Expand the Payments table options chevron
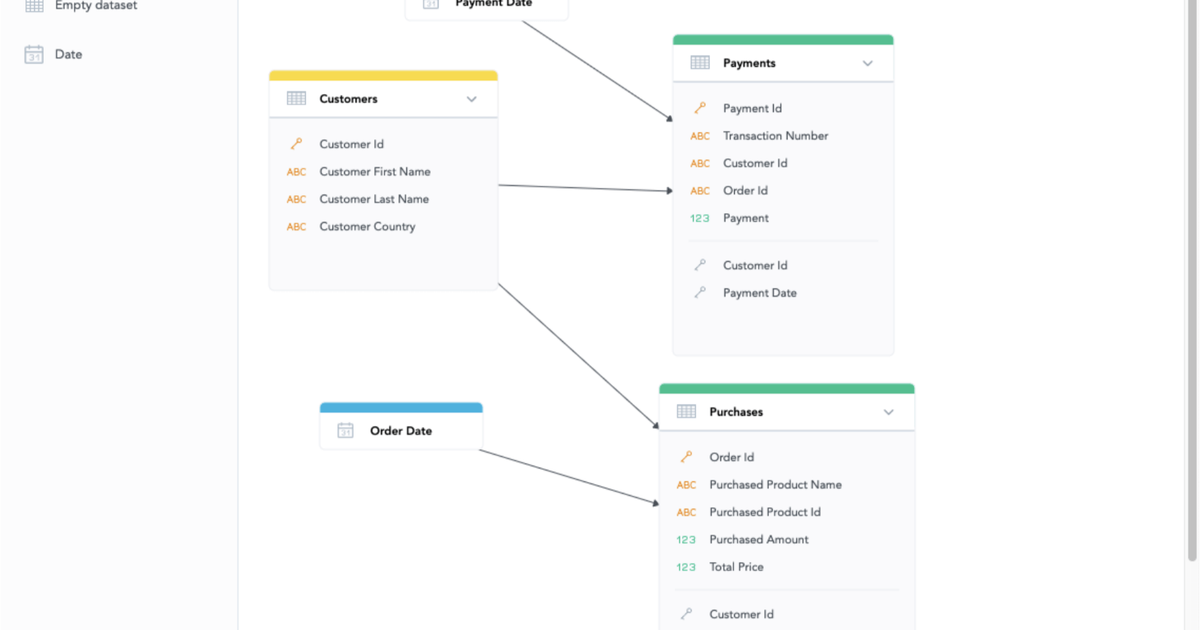This screenshot has height=630, width=1200. click(867, 62)
